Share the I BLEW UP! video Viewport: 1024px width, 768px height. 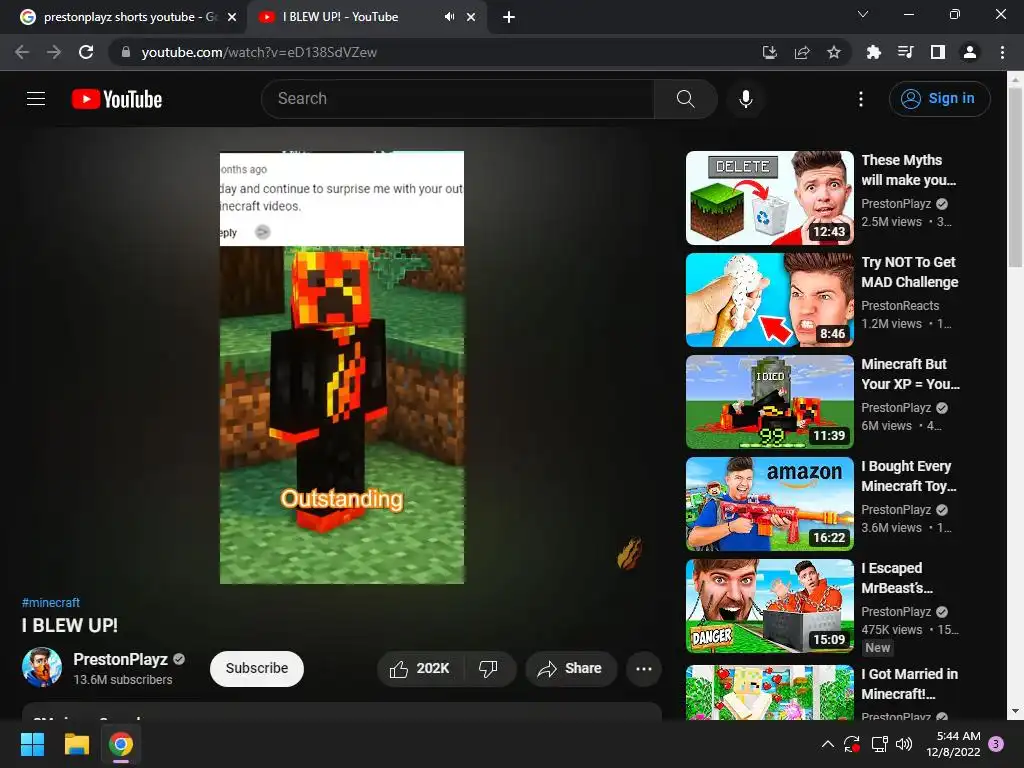click(571, 669)
